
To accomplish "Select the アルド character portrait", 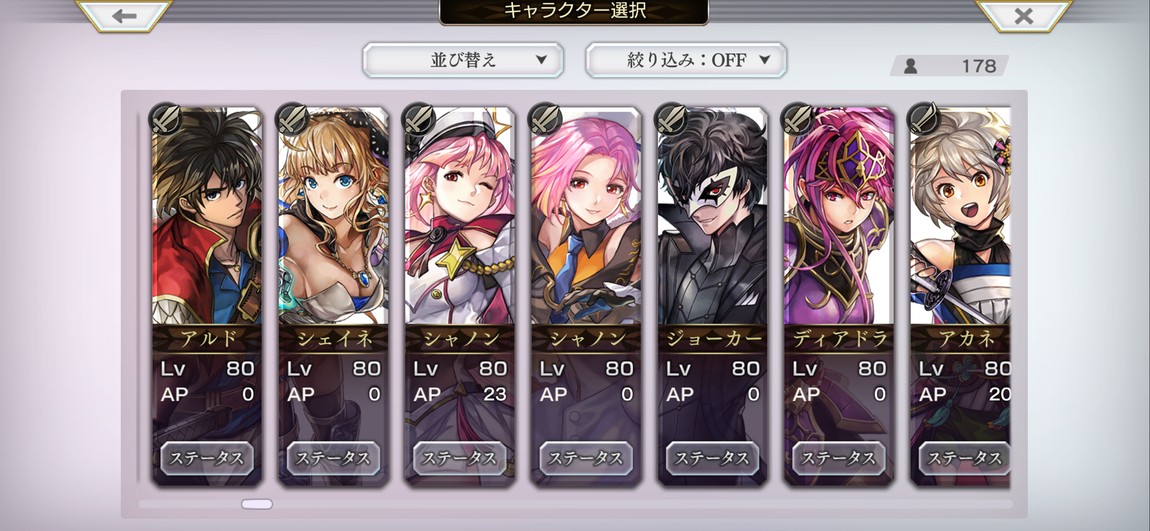I will click(207, 216).
